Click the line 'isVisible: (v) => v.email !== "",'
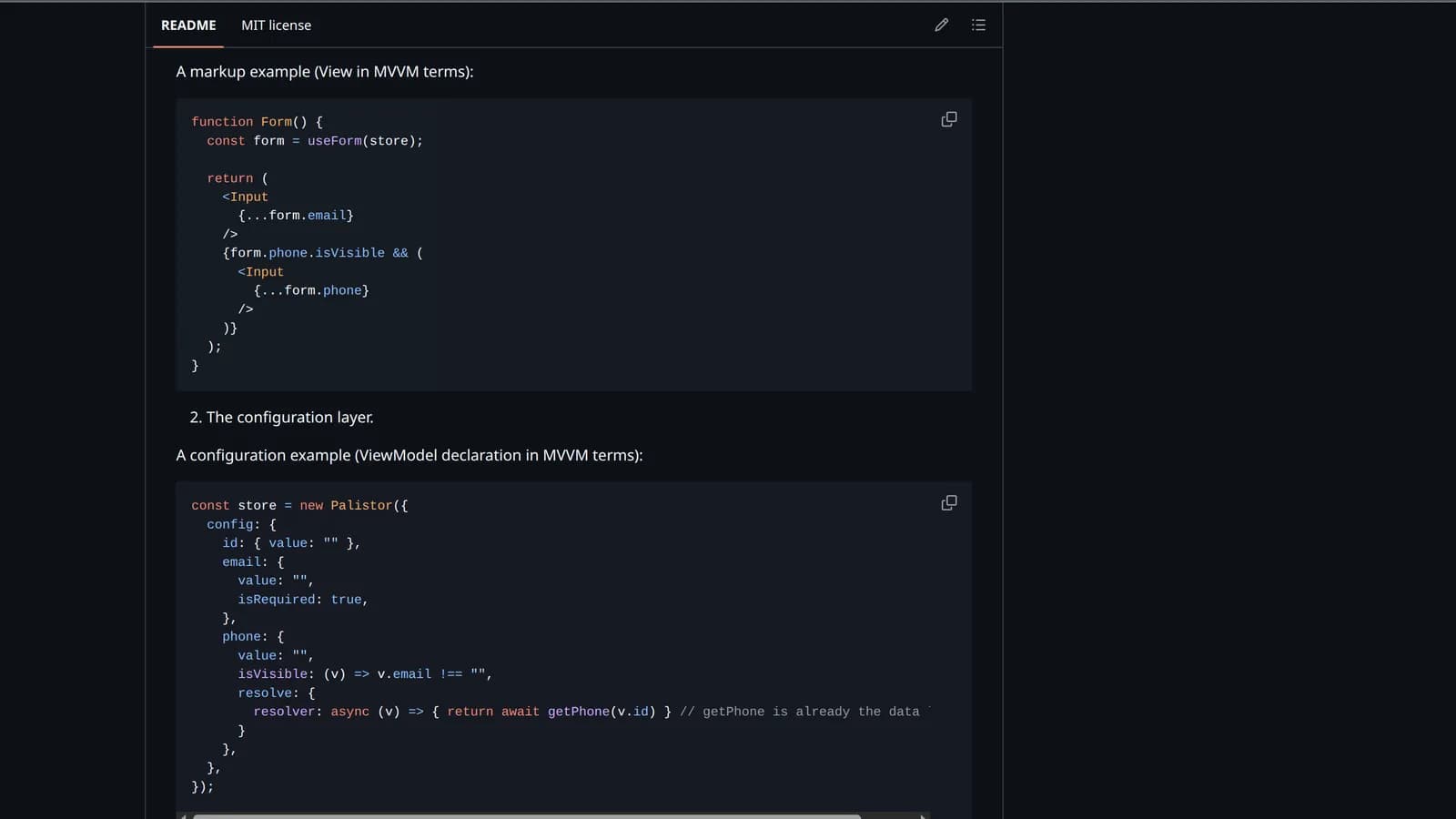Image resolution: width=1456 pixels, height=819 pixels. tap(365, 674)
